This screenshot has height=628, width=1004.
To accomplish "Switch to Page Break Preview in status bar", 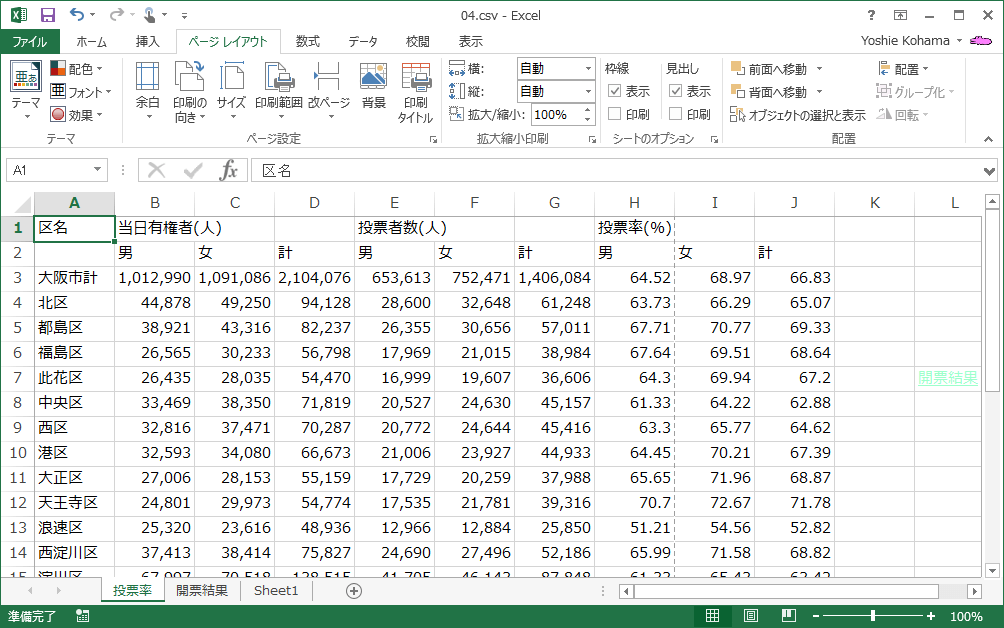I will point(789,616).
